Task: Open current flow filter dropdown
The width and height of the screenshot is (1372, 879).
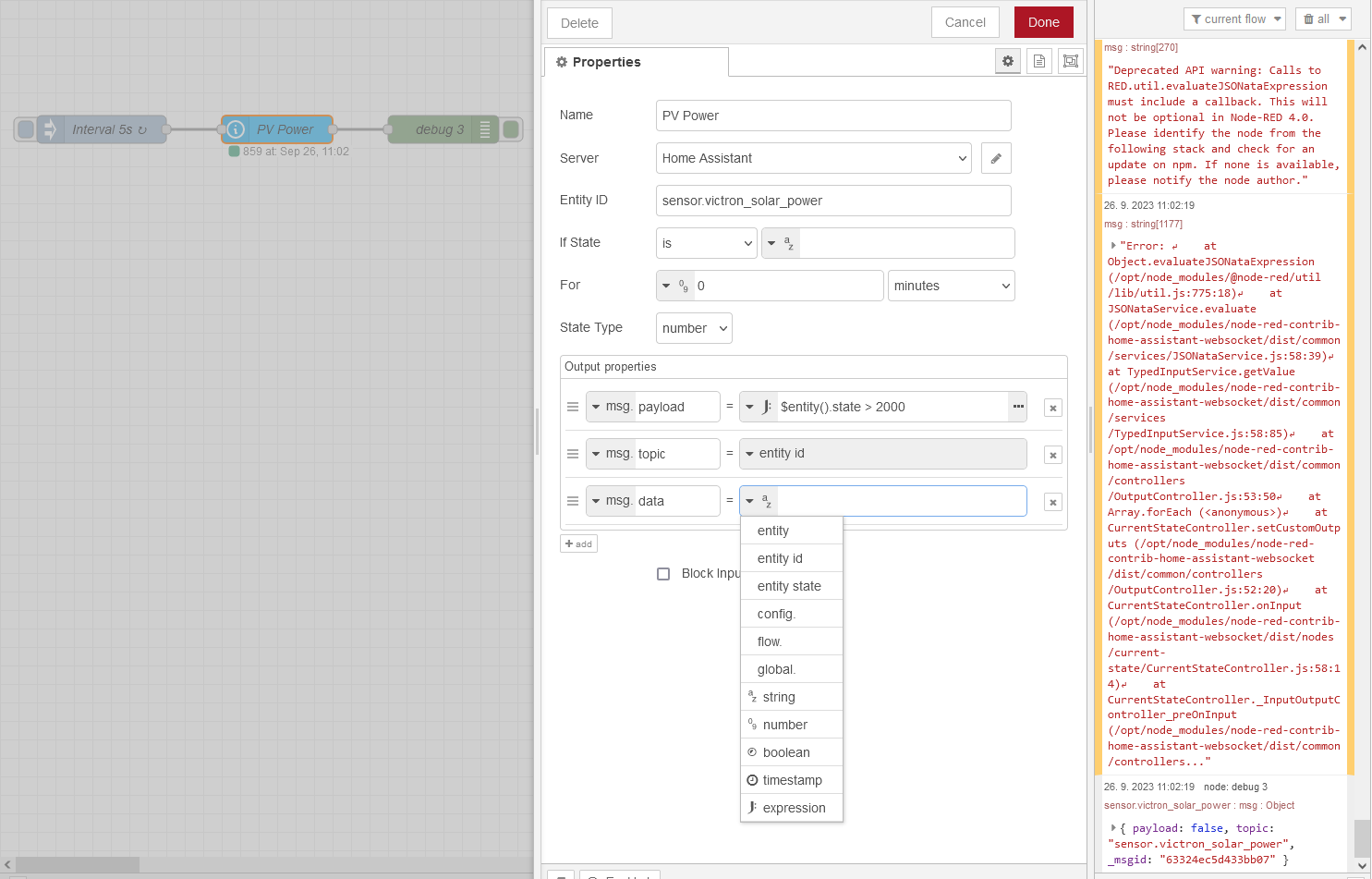Action: [1235, 19]
